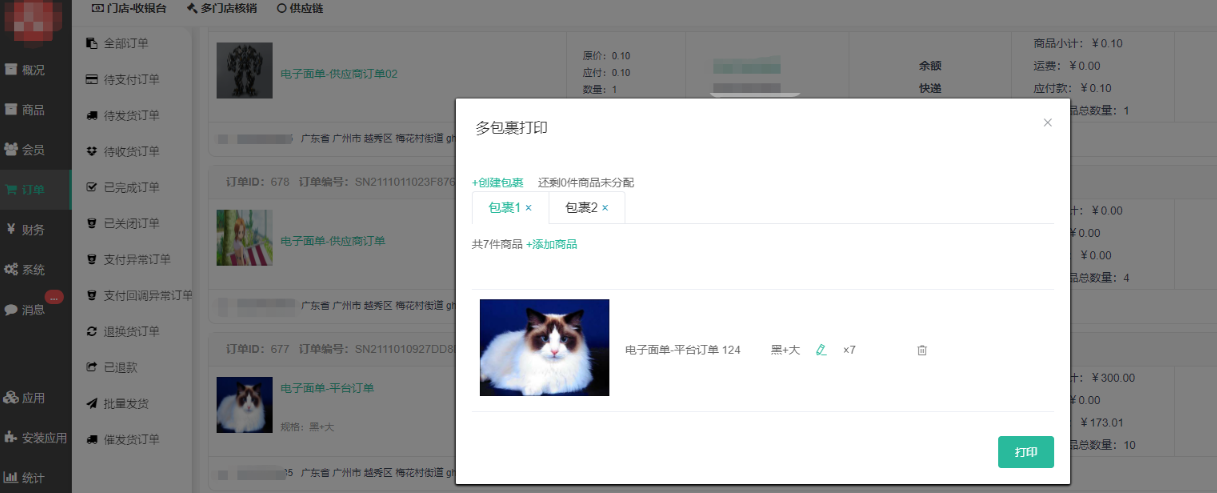Open 会员 in the left sidebar

(x=35, y=150)
